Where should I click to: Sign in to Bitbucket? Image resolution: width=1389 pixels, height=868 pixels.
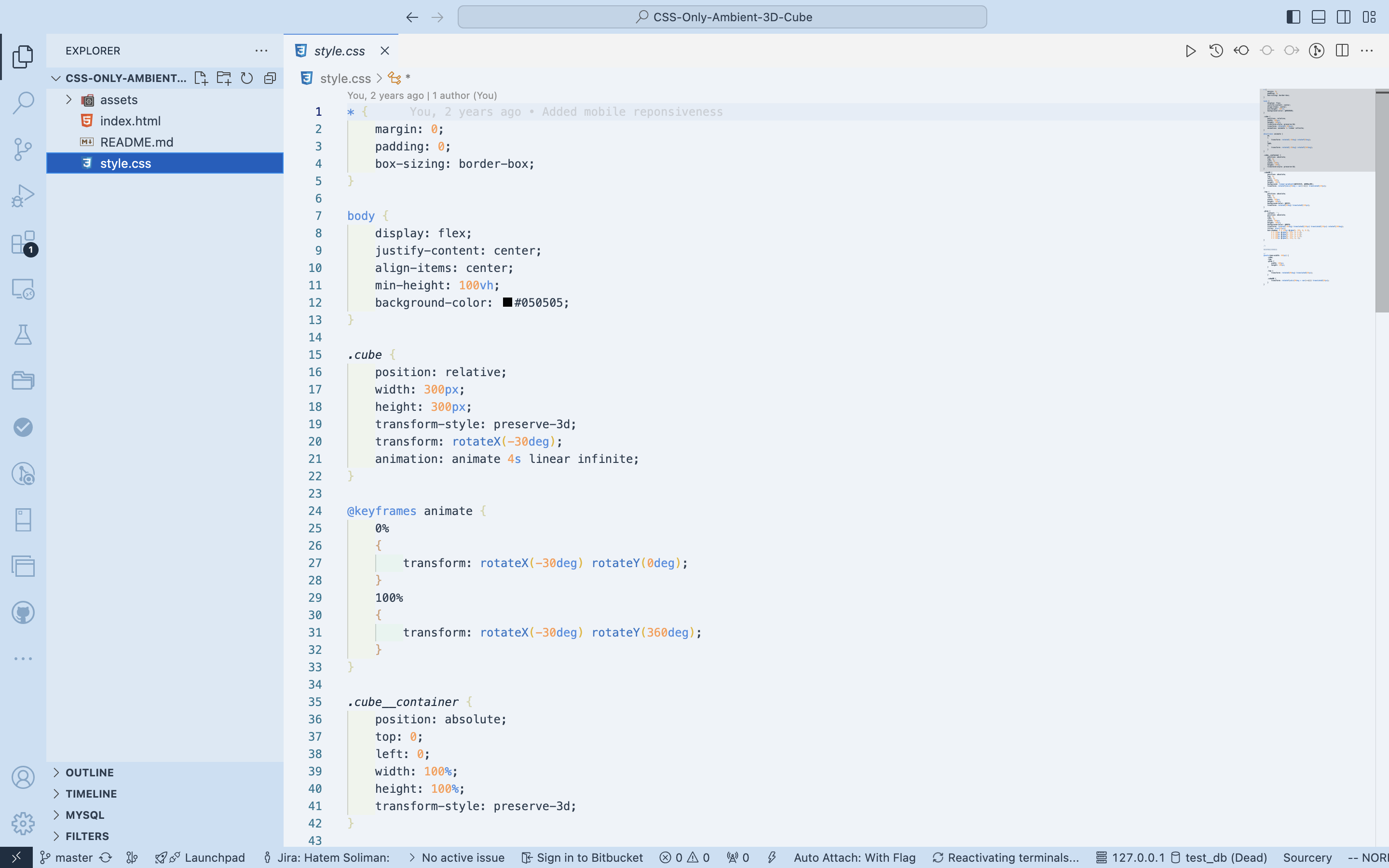tap(582, 857)
